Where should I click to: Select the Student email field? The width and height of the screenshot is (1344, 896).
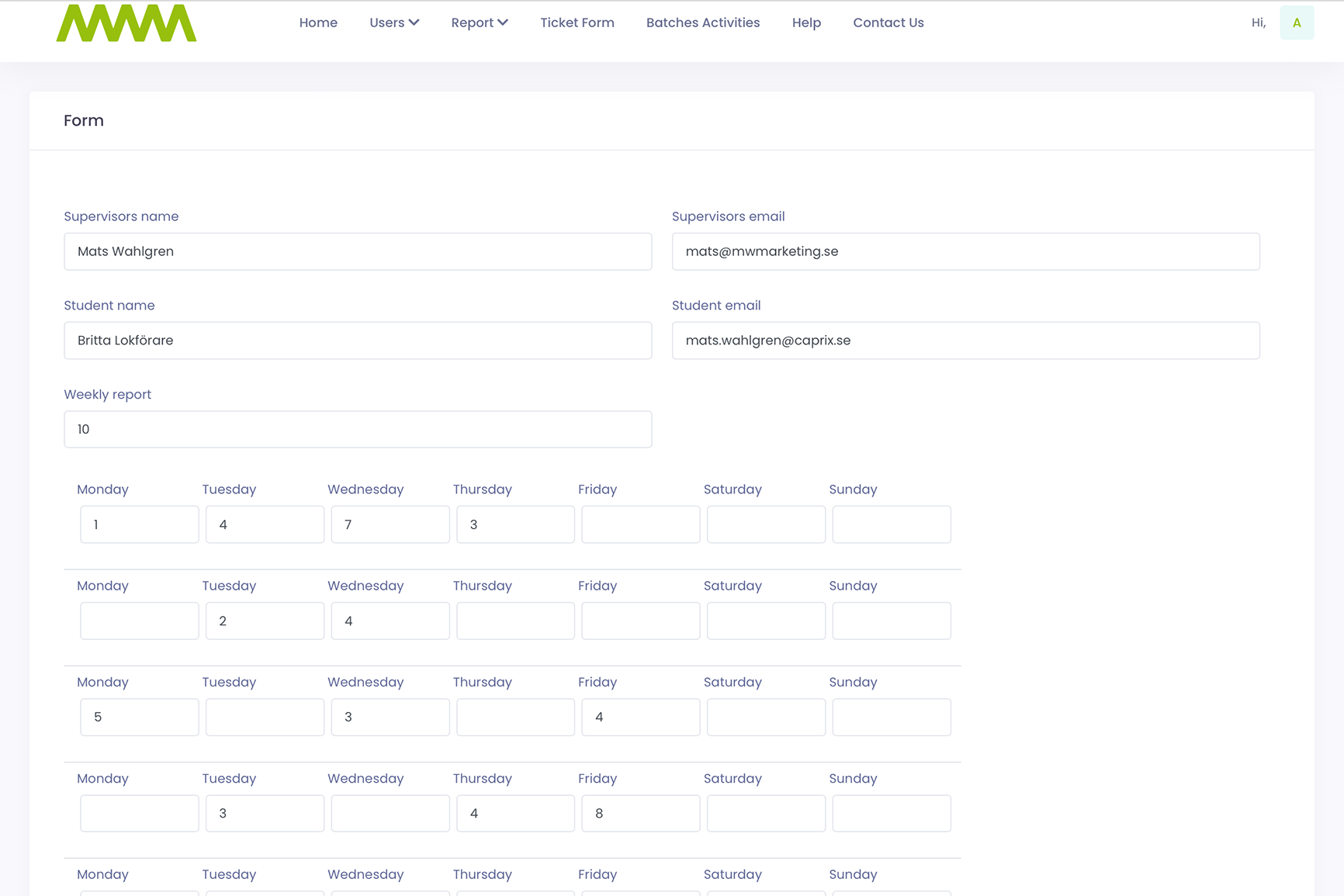965,341
